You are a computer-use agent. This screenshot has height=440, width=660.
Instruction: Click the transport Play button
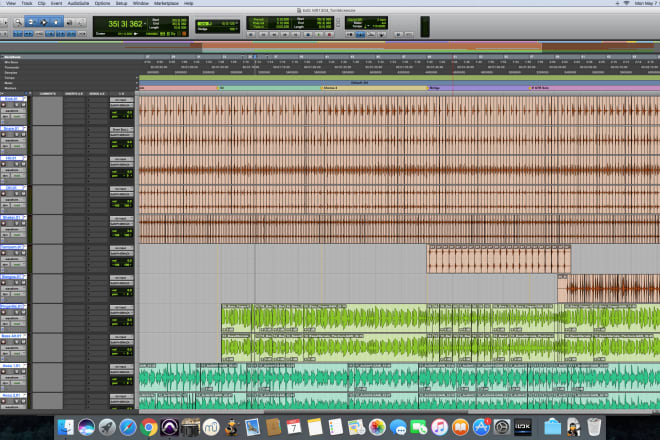319,35
